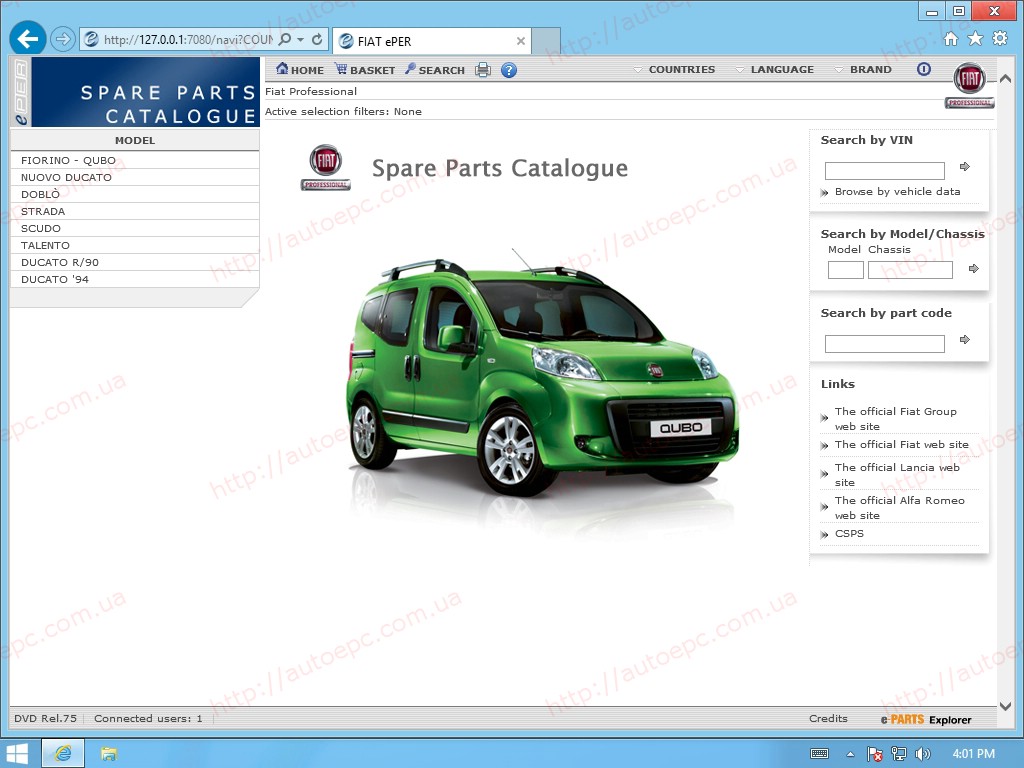Open the Windows Start button
The image size is (1024, 768).
coord(16,754)
